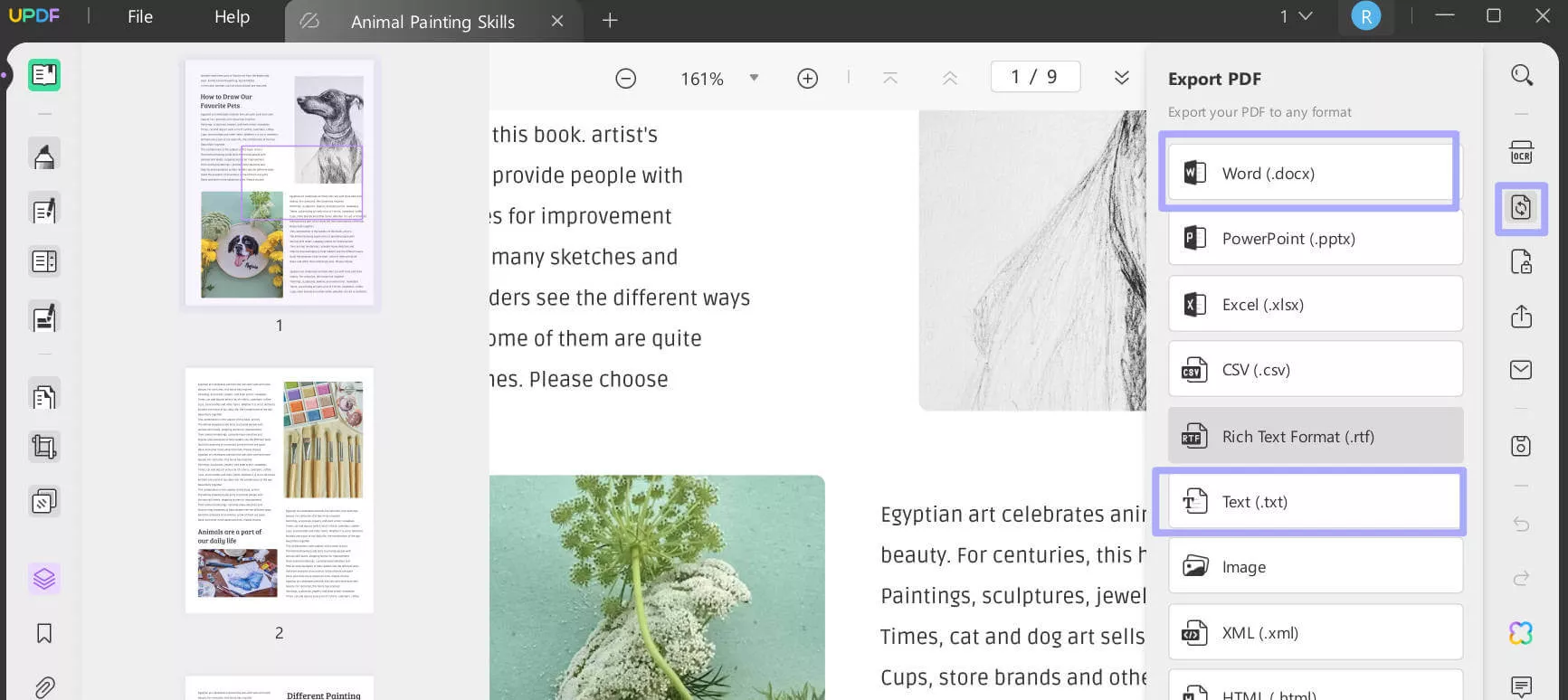The image size is (1568, 700).
Task: Click the Undo arrow icon
Action: pyautogui.click(x=1522, y=525)
